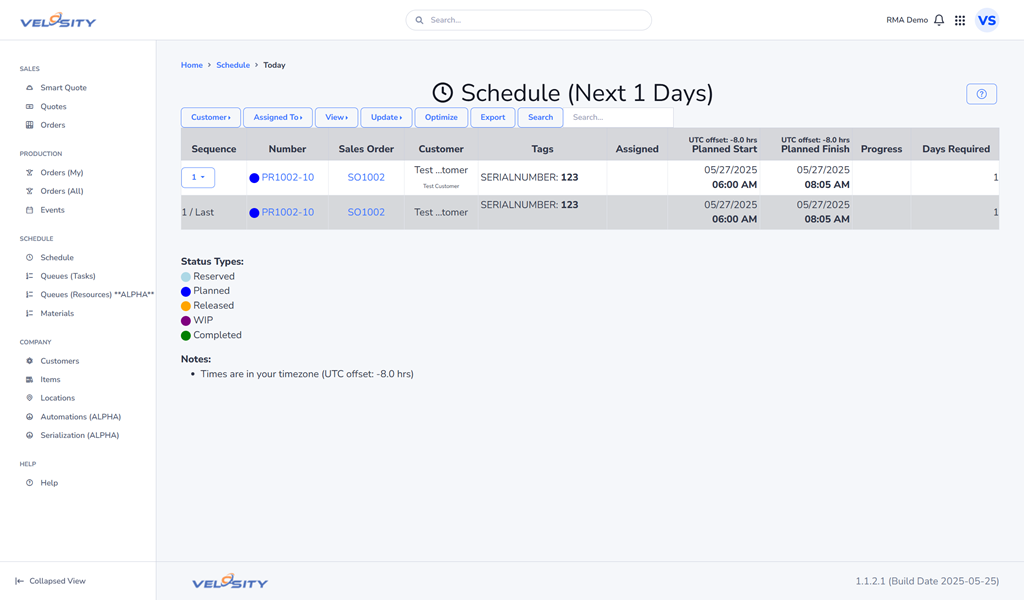Click the Export button

(493, 118)
